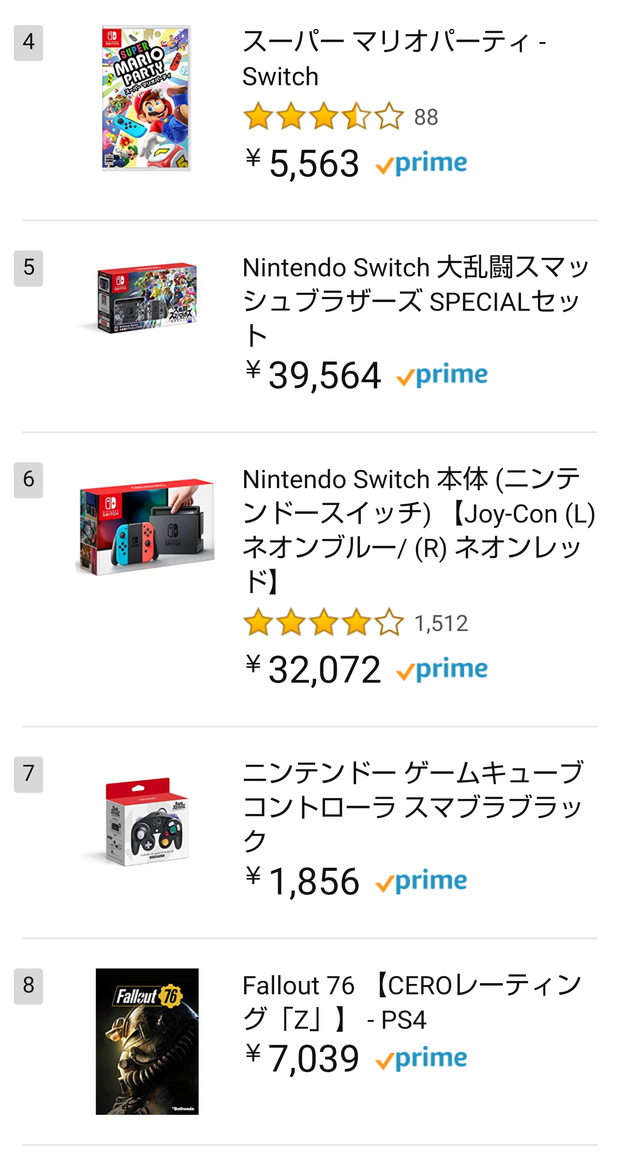Open GameCube controller product image
Image resolution: width=620 pixels, height=1157 pixels.
click(146, 821)
